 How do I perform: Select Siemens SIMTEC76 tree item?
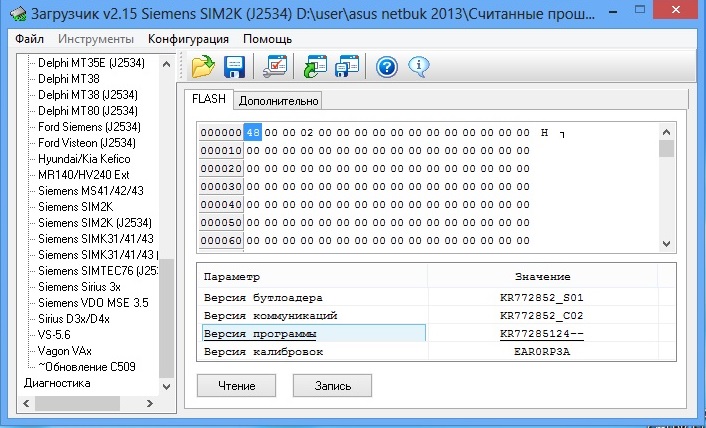point(98,271)
